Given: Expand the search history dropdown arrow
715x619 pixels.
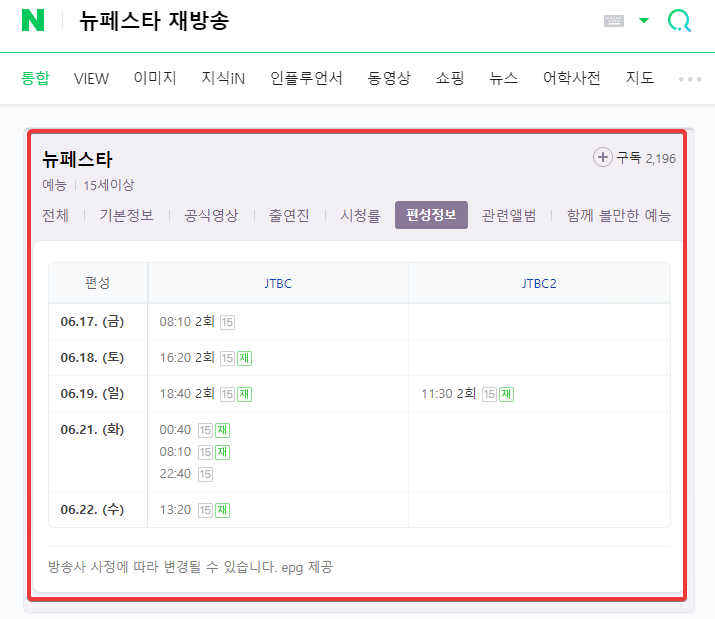Looking at the screenshot, I should click(x=644, y=21).
